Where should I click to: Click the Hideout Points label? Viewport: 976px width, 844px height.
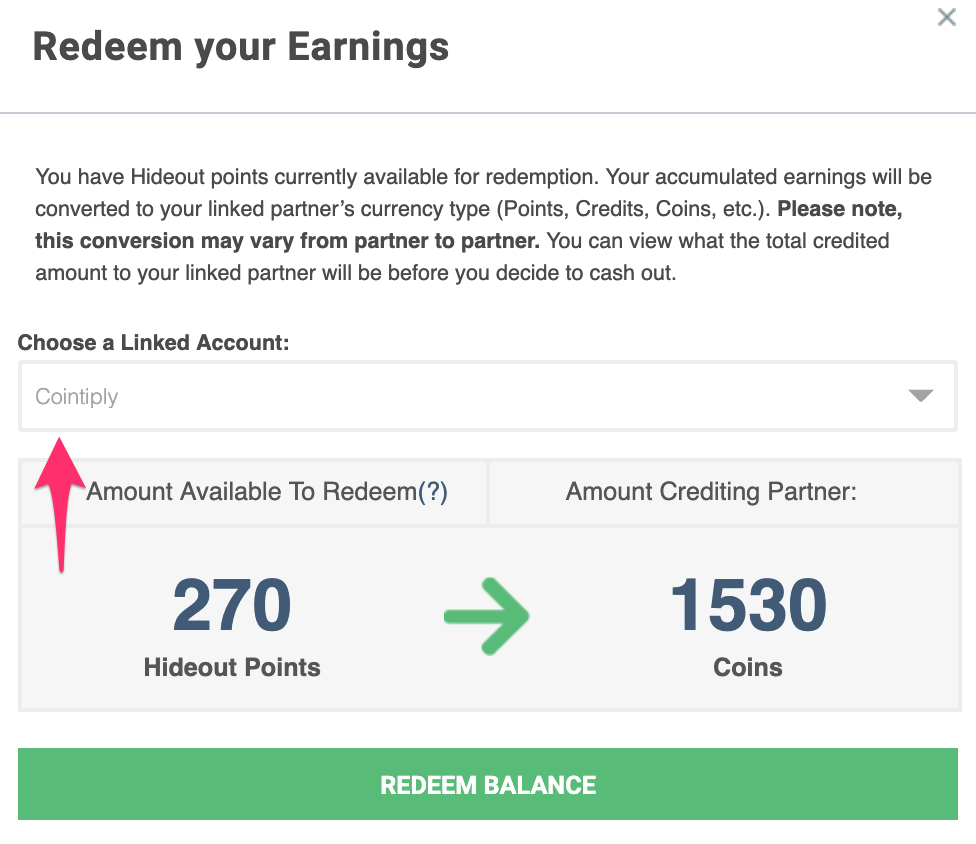(x=231, y=667)
